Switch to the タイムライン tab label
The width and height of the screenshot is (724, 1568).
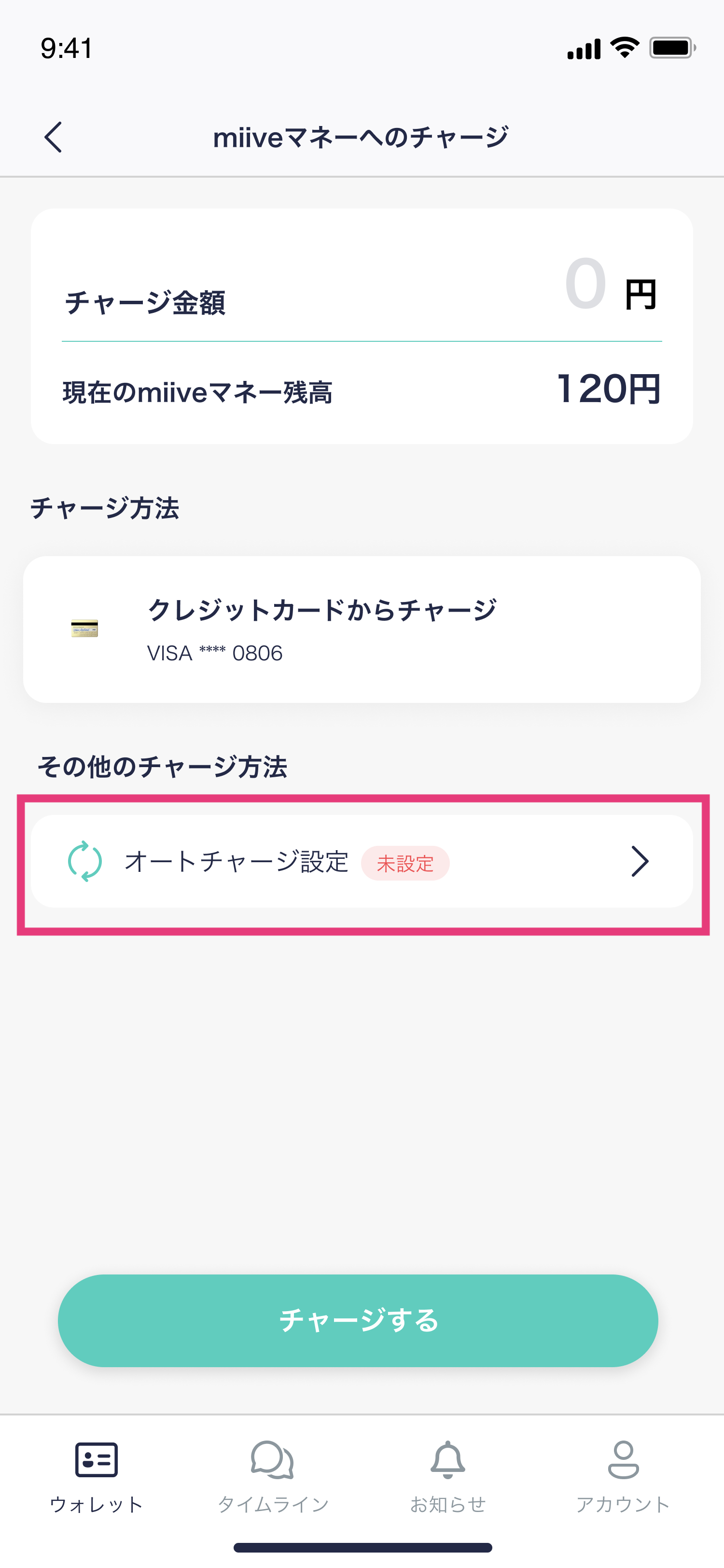click(273, 1504)
